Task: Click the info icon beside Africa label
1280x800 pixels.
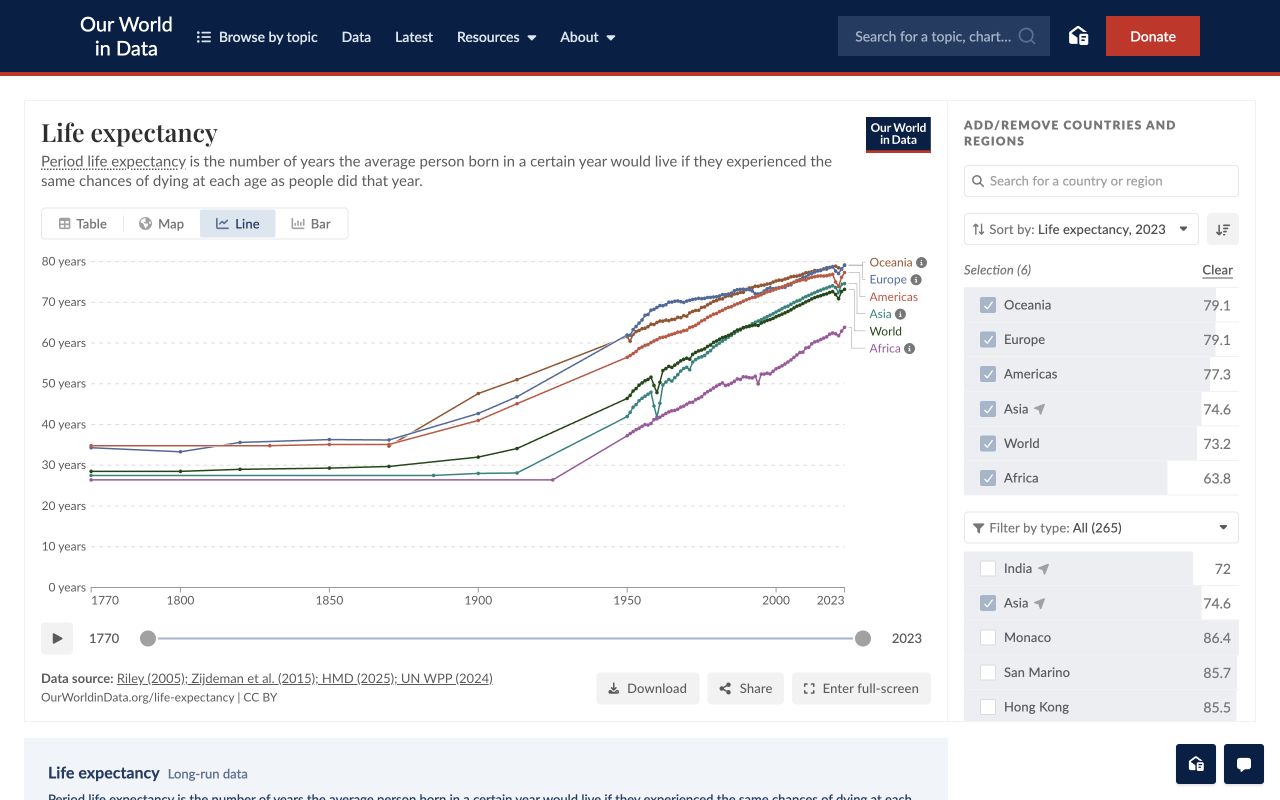Action: coord(909,348)
